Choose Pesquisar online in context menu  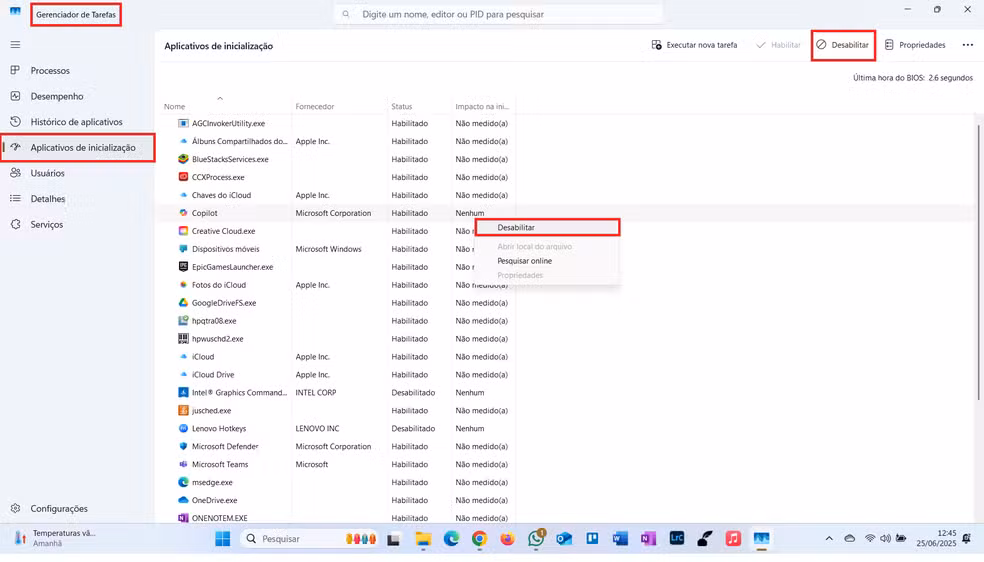[524, 261]
